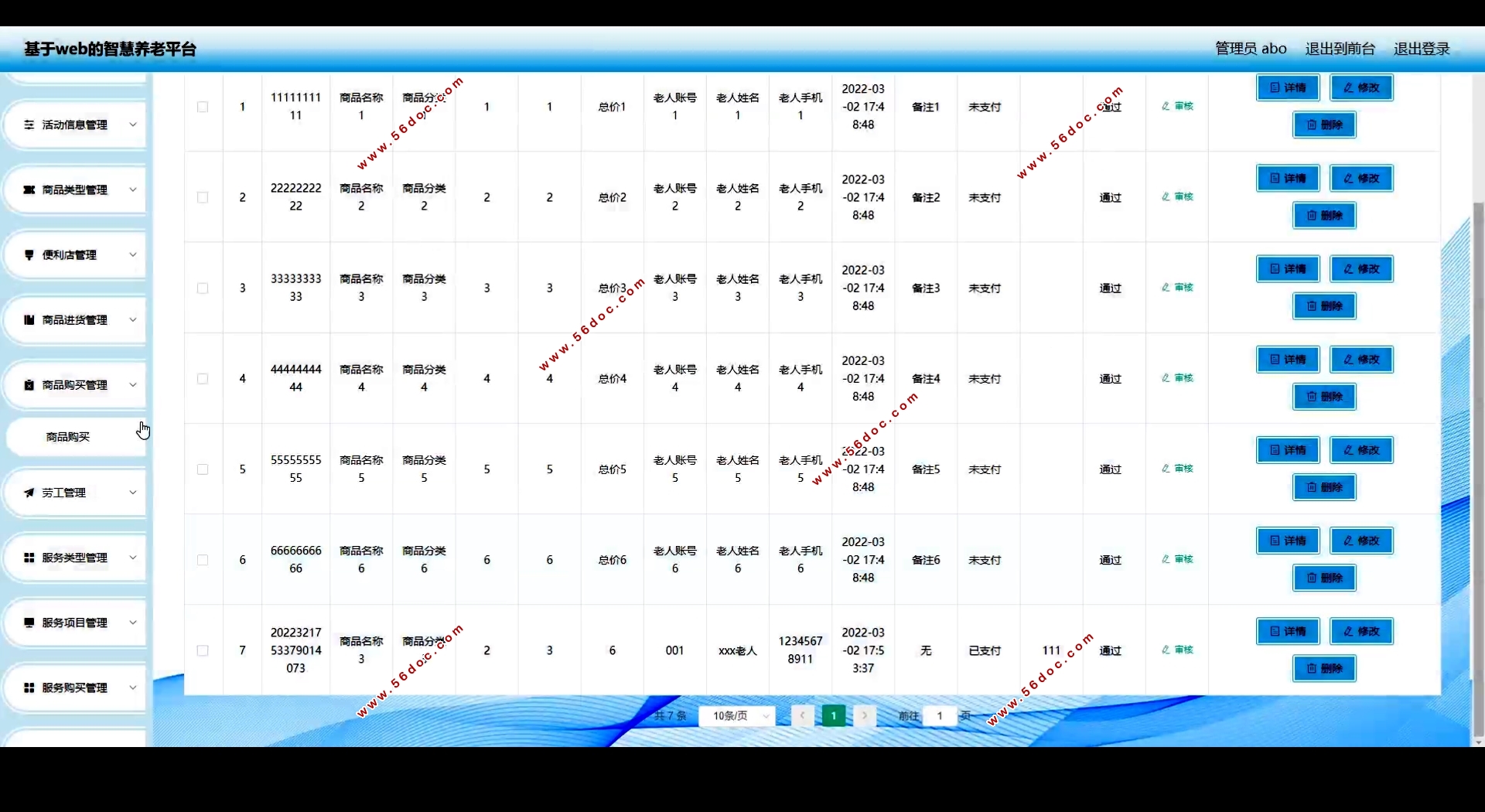Screen dimensions: 1485x812
Task: Open the 服务类型管理 menu label
Action: pyautogui.click(x=75, y=558)
